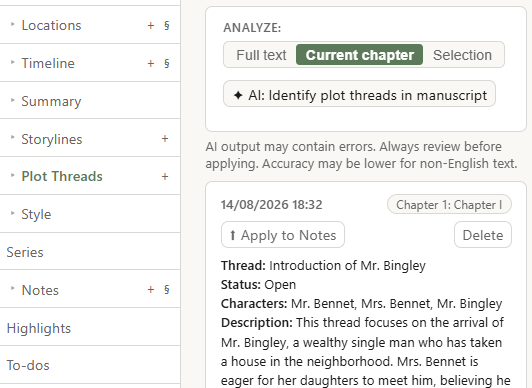Image resolution: width=532 pixels, height=388 pixels.
Task: Click the Characters line listing Mr. Bennet
Action: point(361,304)
